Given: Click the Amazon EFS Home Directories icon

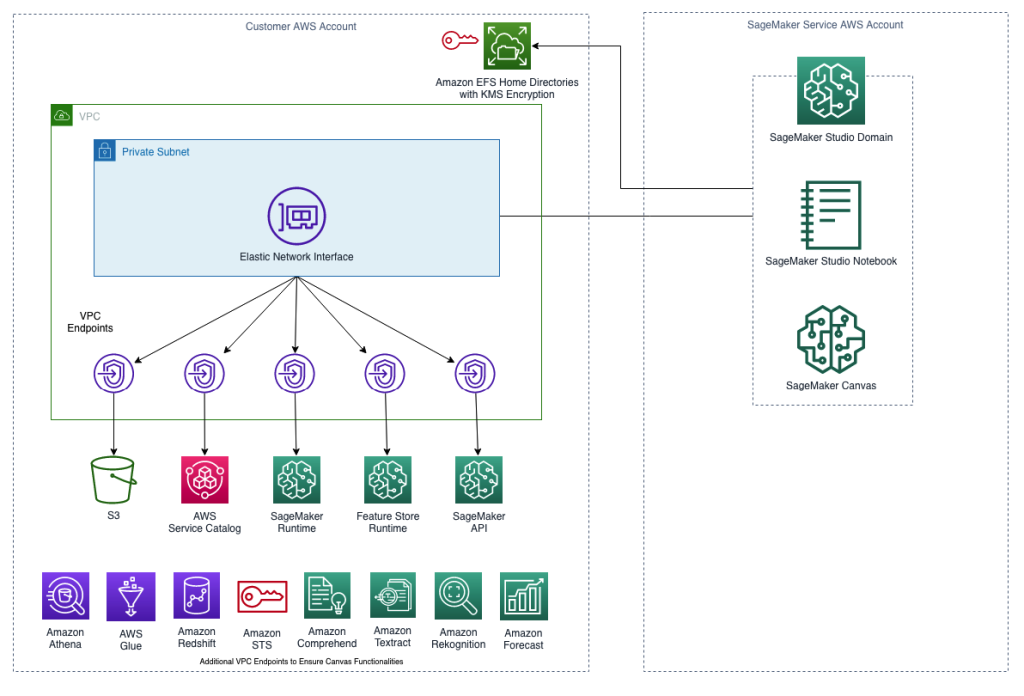Looking at the screenshot, I should pos(506,46).
